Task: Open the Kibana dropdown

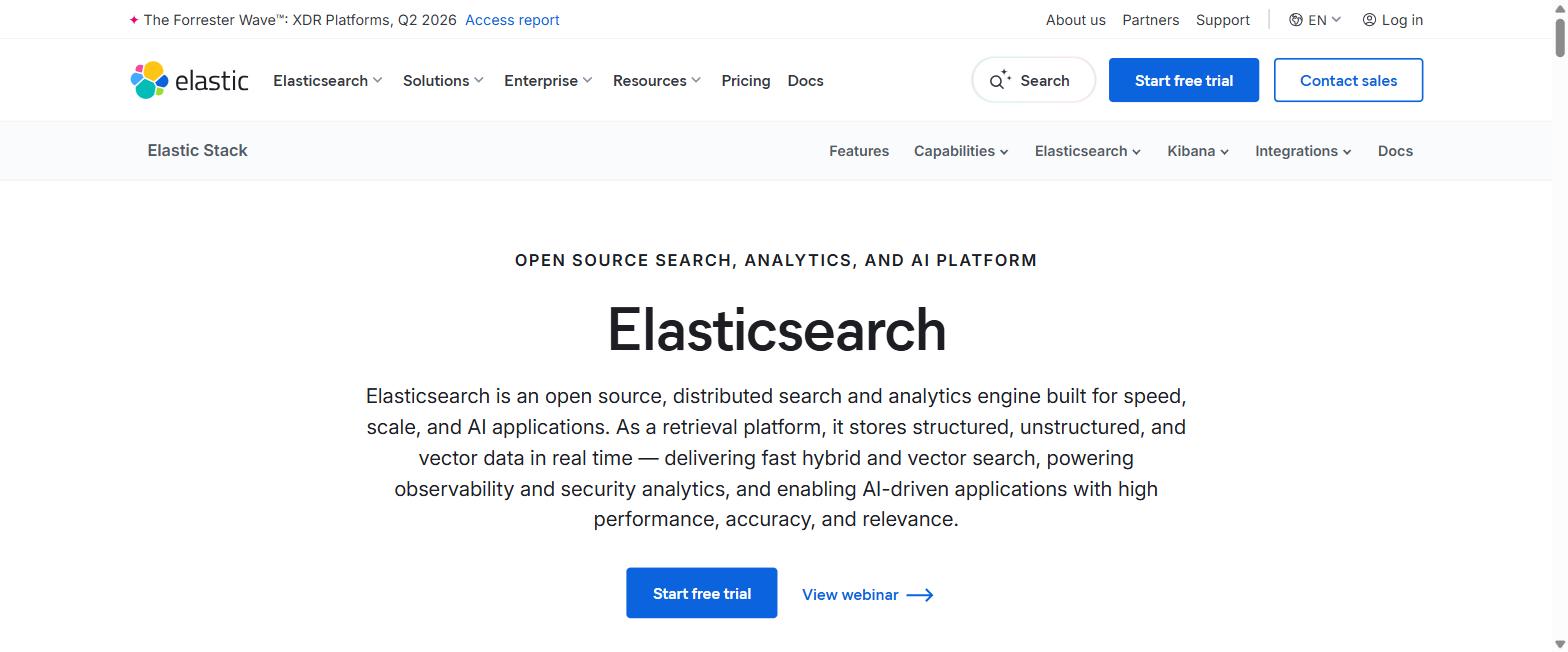Action: click(x=1198, y=151)
